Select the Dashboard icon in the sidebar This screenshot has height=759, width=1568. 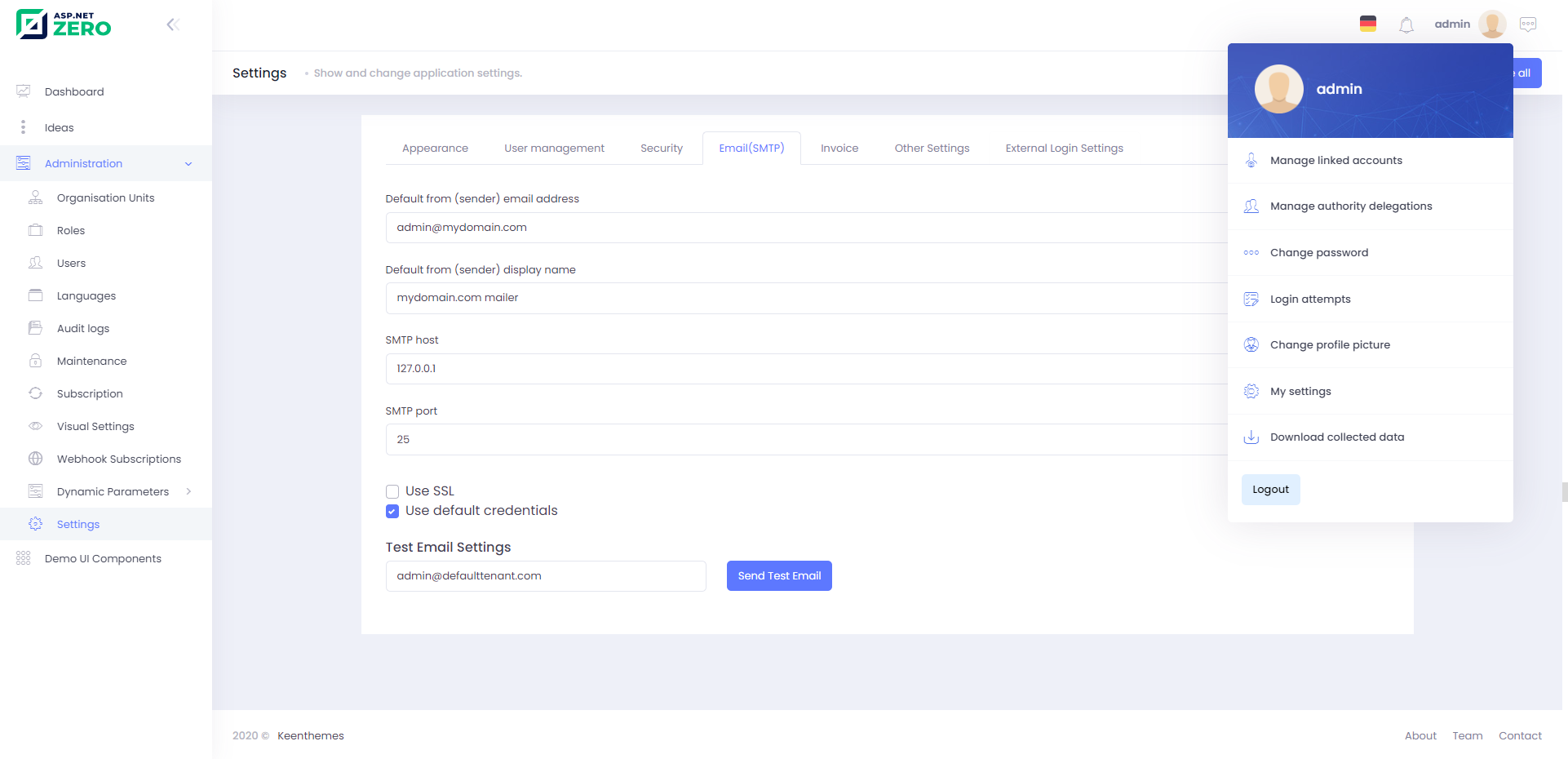click(23, 91)
